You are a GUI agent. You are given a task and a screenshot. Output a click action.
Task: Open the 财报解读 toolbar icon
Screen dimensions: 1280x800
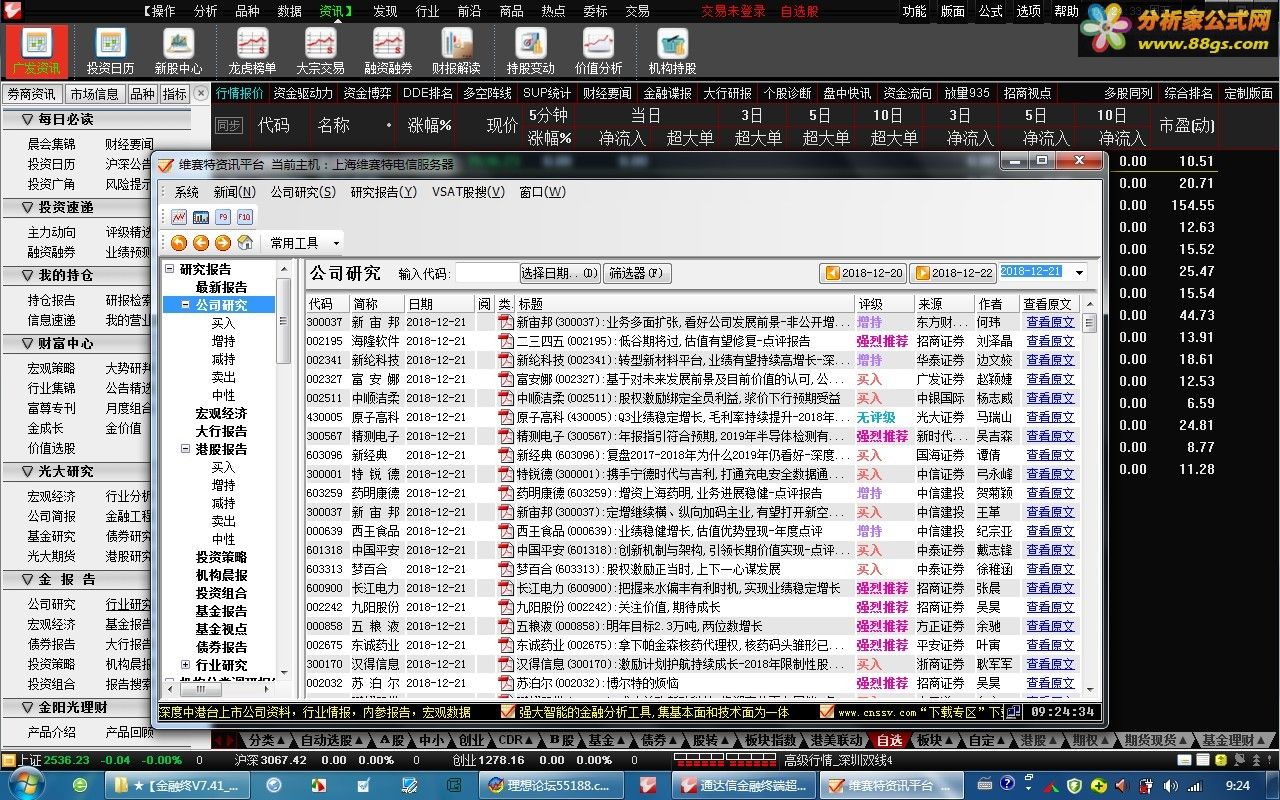[x=456, y=51]
